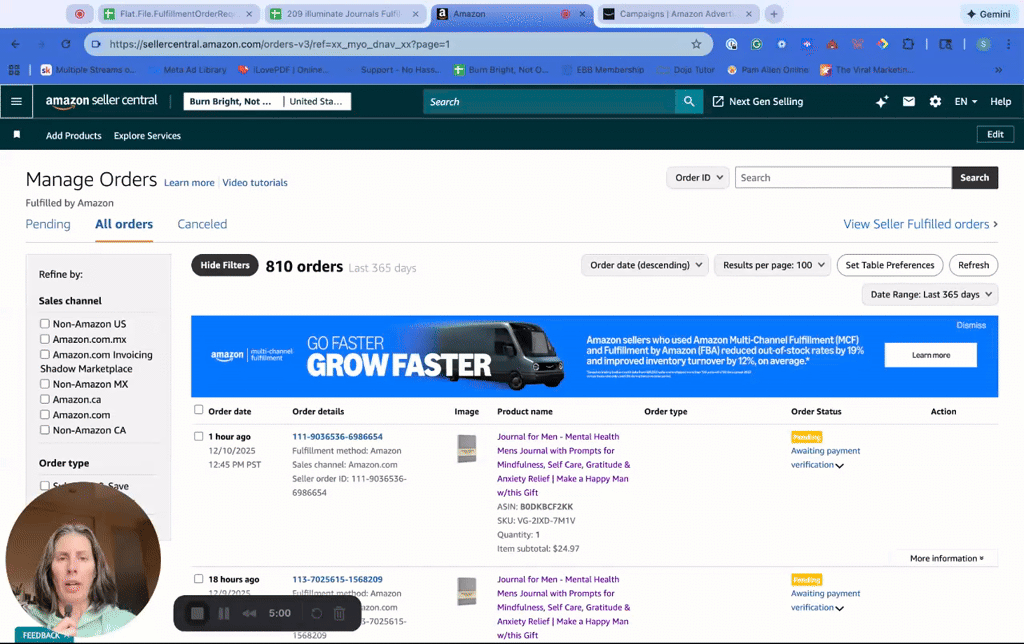Click the browser extensions puzzle icon
Screen dimensions: 1024x644
tap(906, 45)
